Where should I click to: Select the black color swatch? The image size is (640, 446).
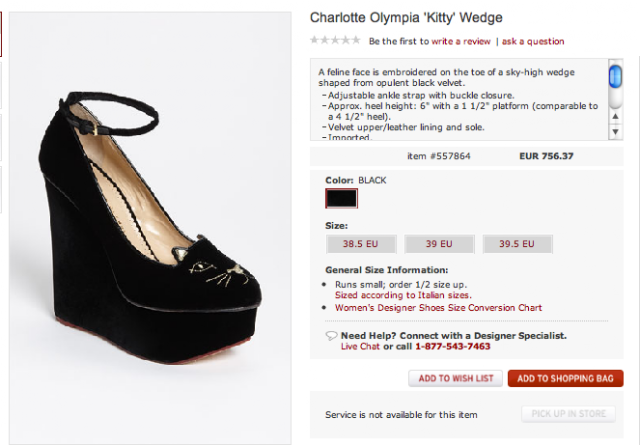pyautogui.click(x=342, y=198)
